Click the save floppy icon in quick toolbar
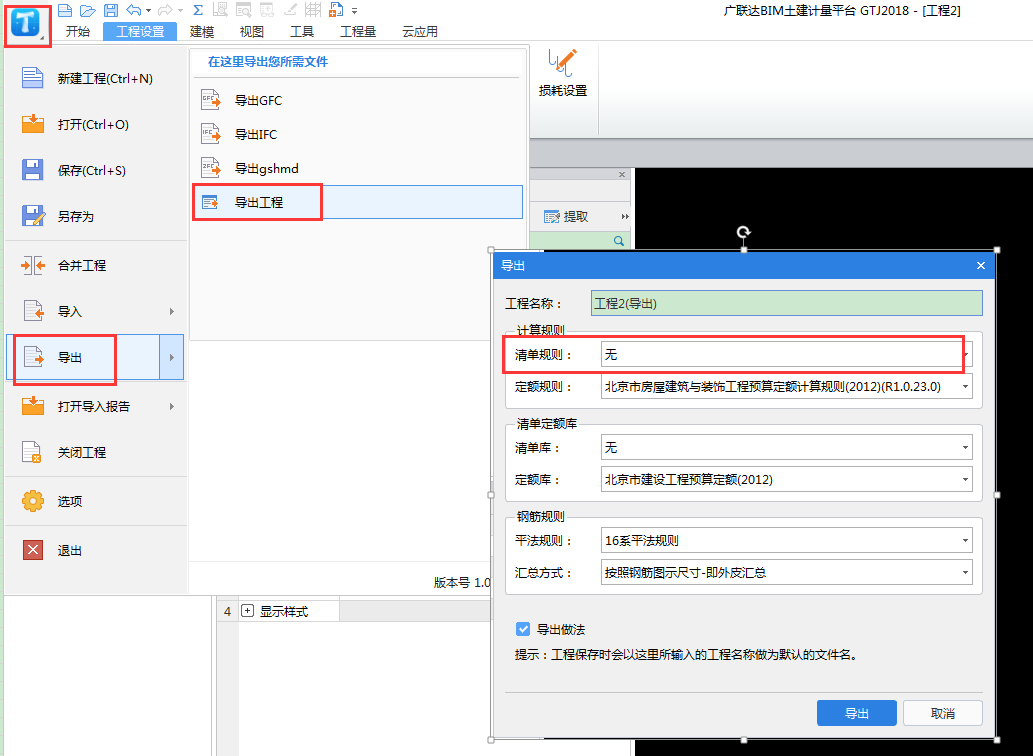 click(111, 10)
